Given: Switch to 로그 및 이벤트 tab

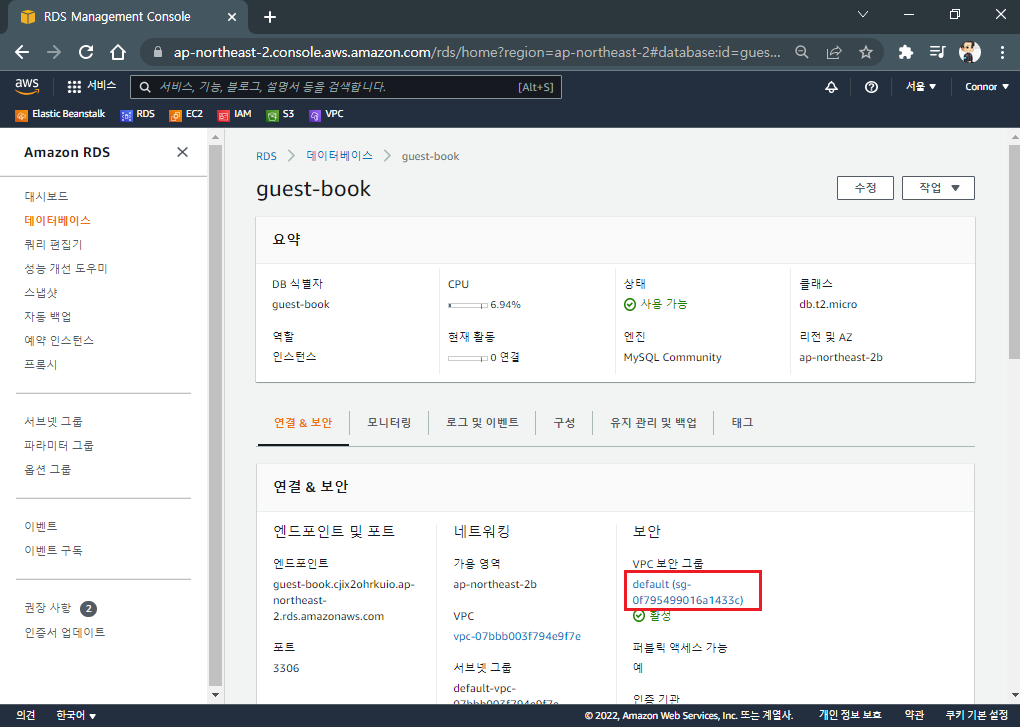Looking at the screenshot, I should point(482,423).
